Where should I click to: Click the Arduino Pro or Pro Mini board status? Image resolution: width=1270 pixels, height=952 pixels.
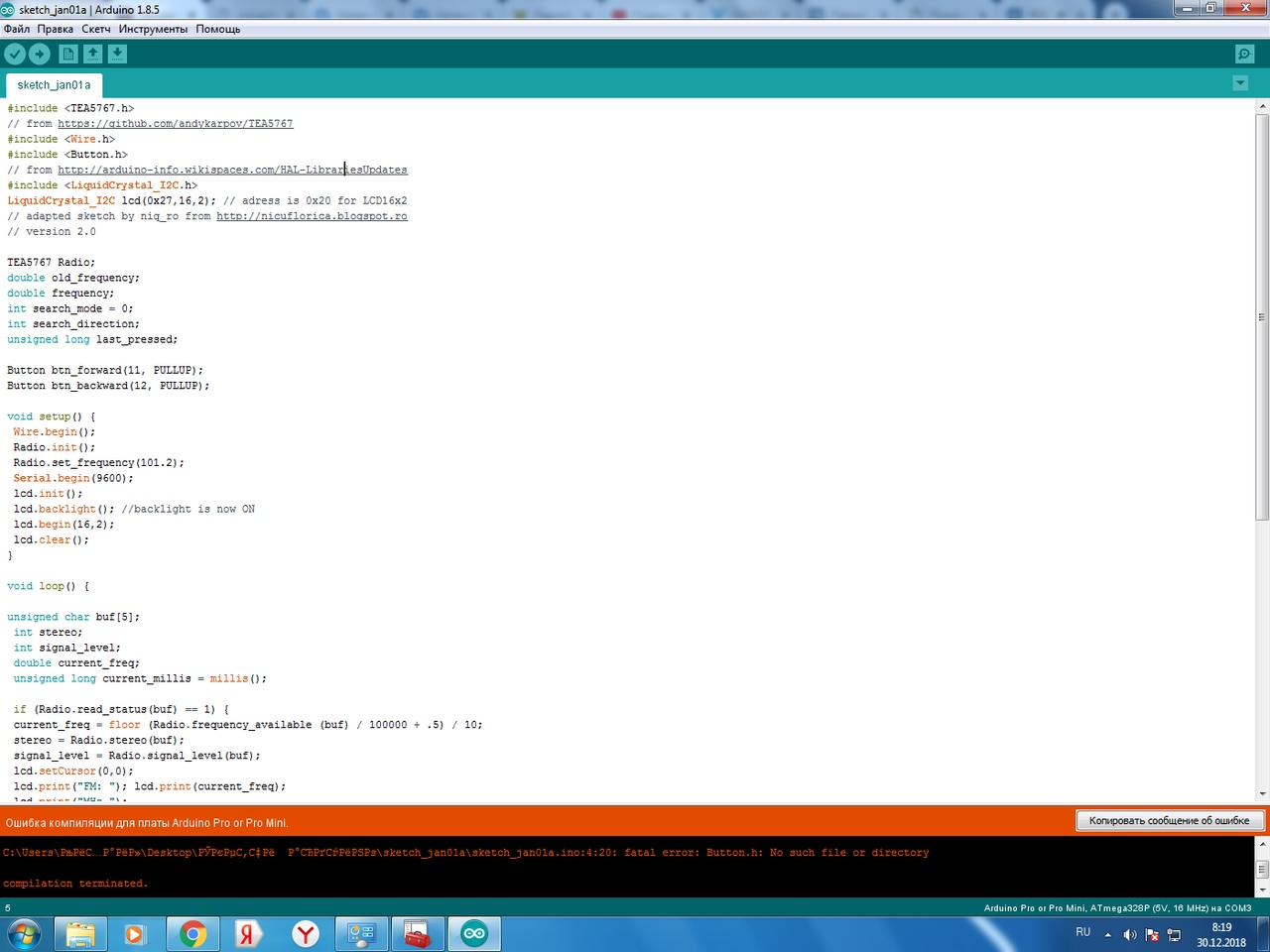[1117, 907]
